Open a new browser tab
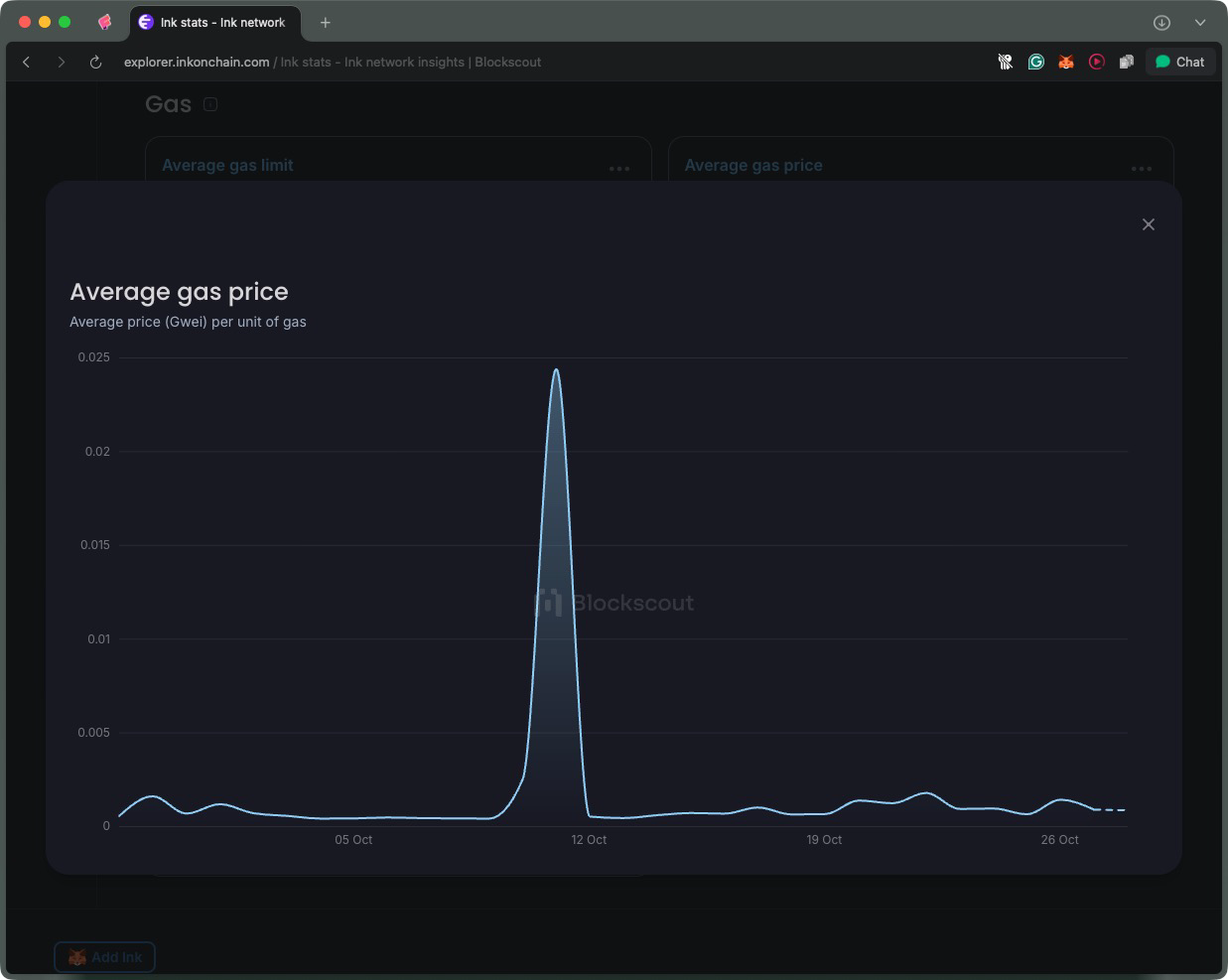 (x=326, y=21)
